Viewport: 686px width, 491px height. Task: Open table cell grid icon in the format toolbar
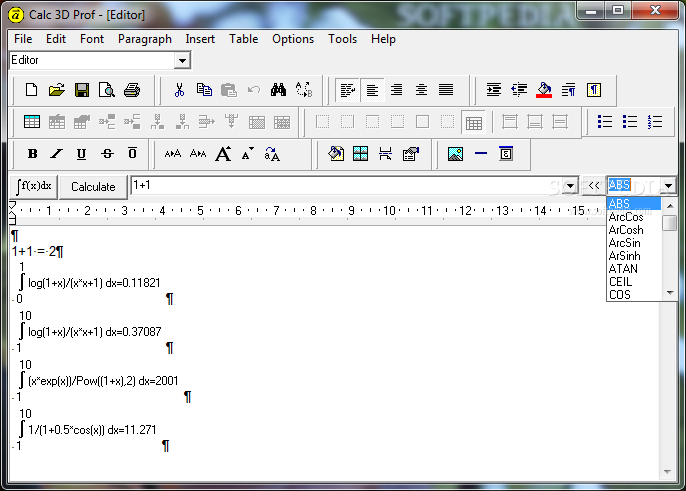pos(360,154)
